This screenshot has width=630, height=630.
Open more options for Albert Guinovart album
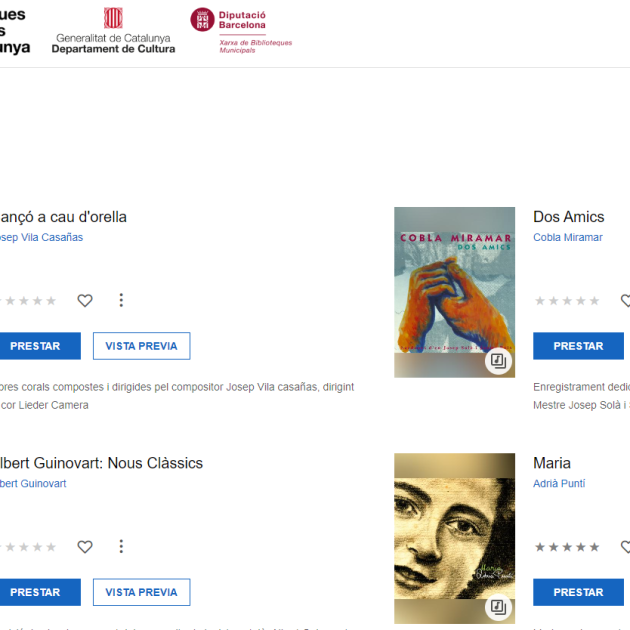(121, 546)
